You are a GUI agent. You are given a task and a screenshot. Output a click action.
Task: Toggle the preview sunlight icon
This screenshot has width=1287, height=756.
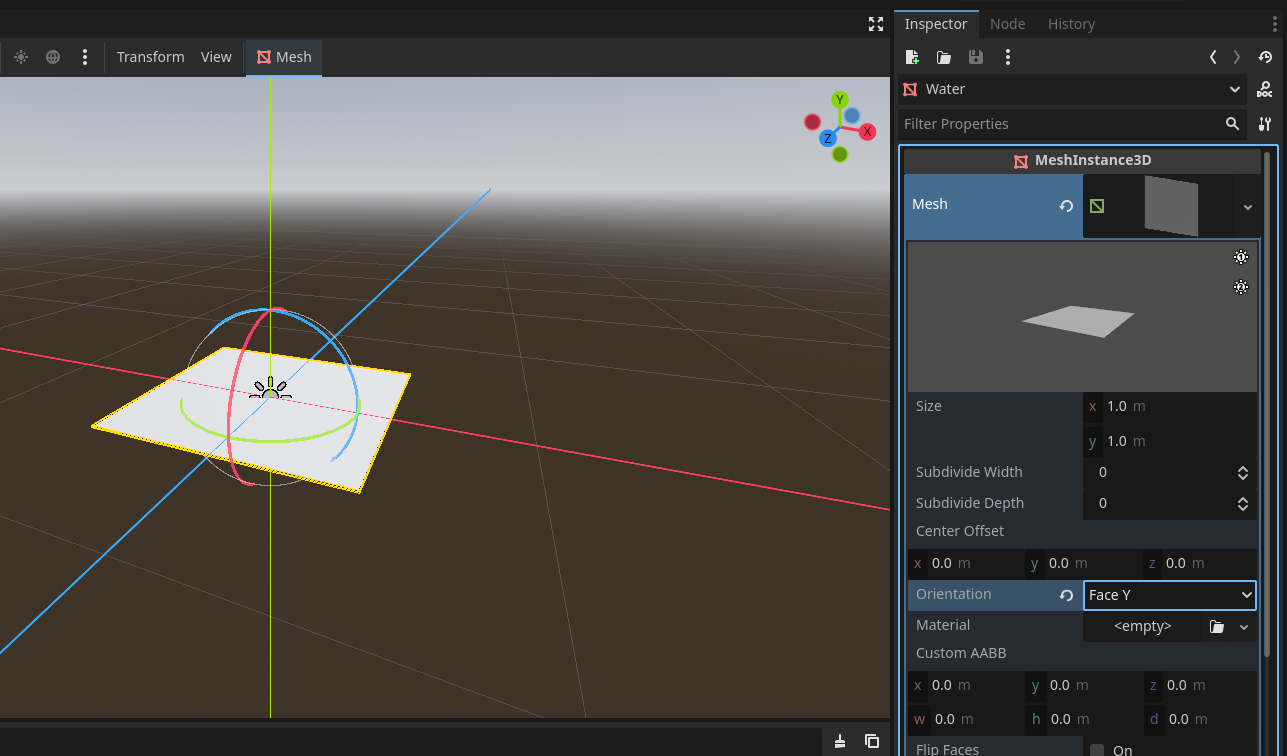tap(21, 57)
